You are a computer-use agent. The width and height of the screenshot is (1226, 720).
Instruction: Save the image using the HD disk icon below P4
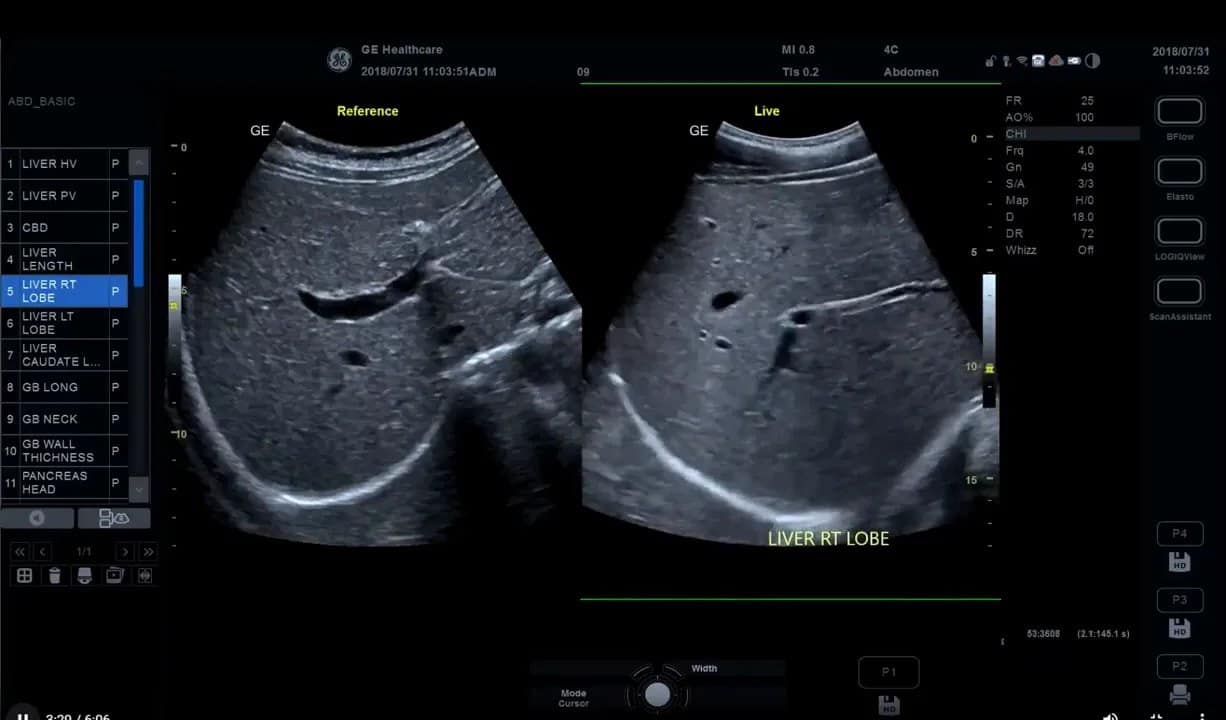(x=1179, y=563)
